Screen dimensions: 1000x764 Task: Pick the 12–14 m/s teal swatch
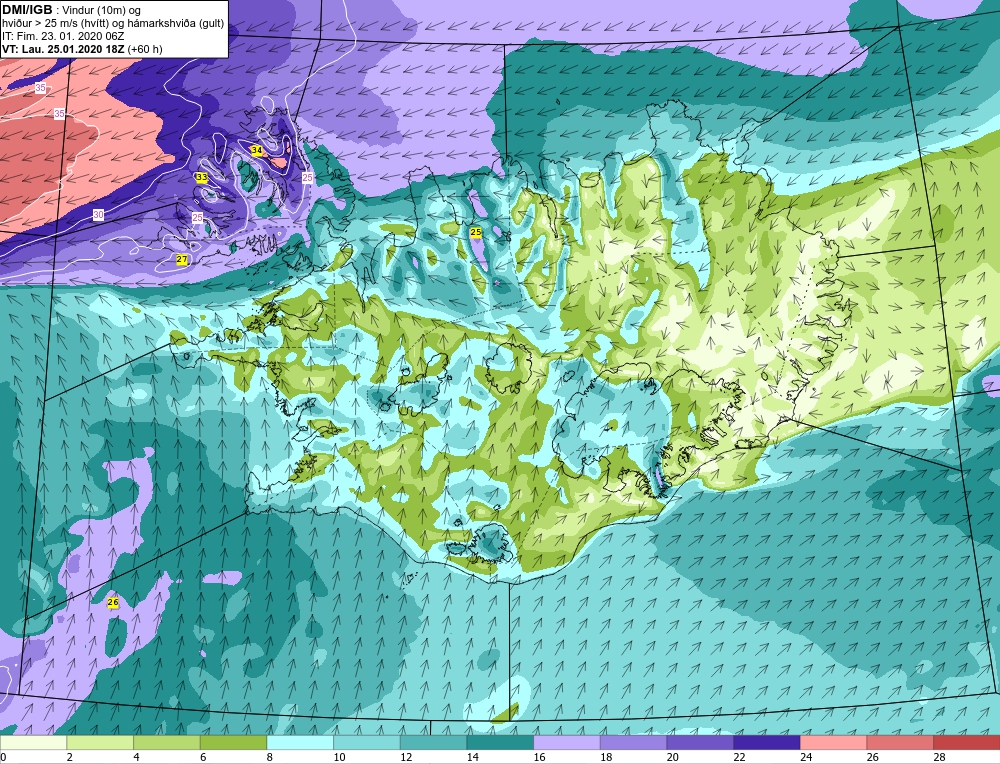(x=433, y=742)
